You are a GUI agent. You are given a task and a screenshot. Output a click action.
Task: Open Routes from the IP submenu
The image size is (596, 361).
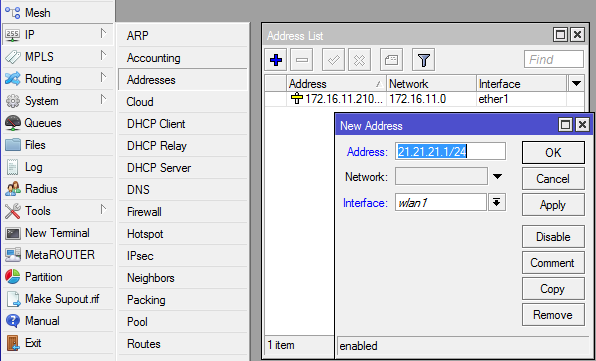183,344
